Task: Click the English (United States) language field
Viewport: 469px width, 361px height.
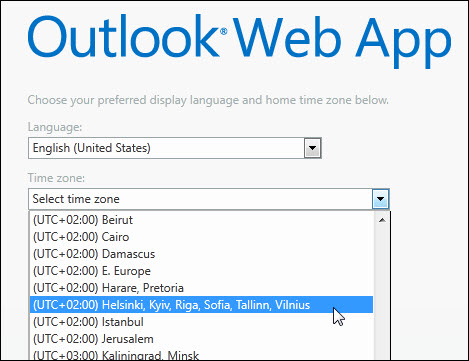Action: coord(175,148)
